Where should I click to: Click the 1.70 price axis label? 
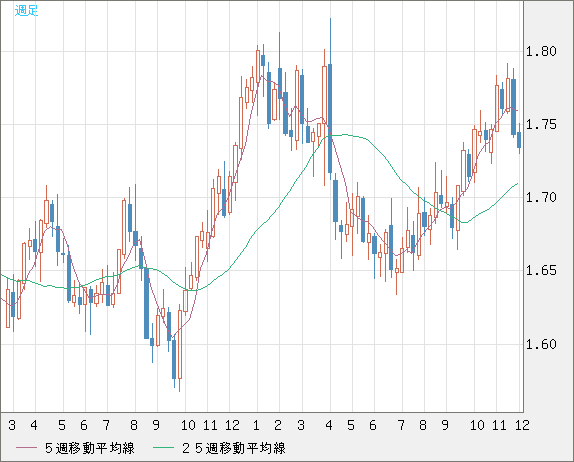coord(541,198)
